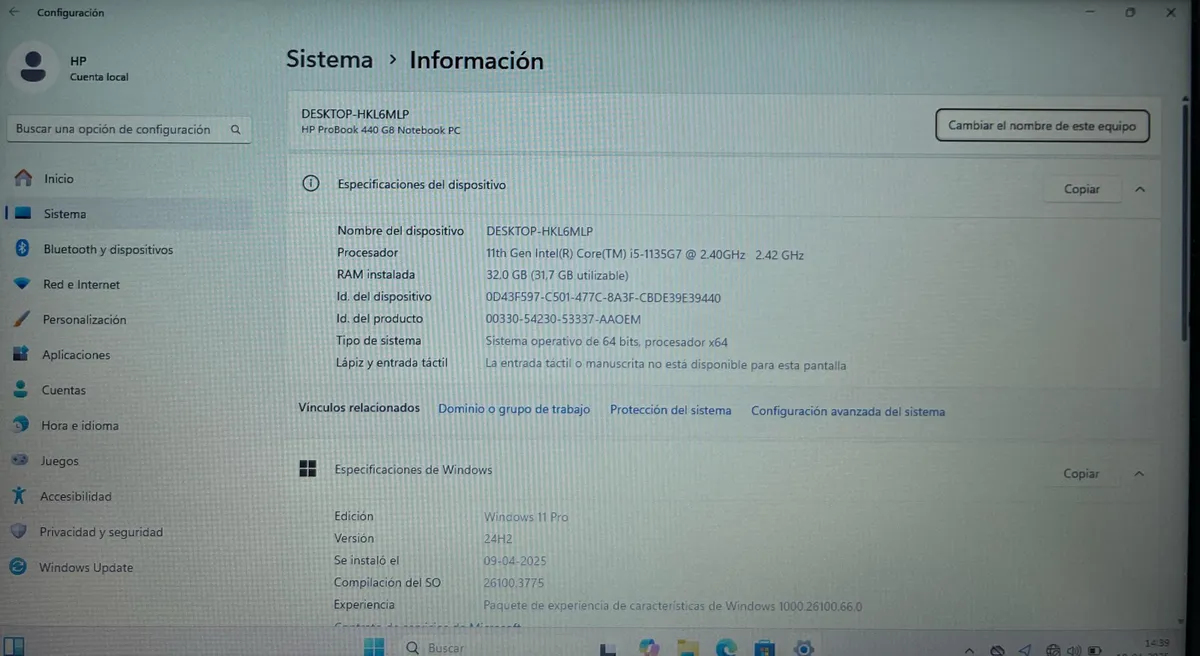
Task: Copy Windows specifications with Copiar button
Action: pos(1081,474)
